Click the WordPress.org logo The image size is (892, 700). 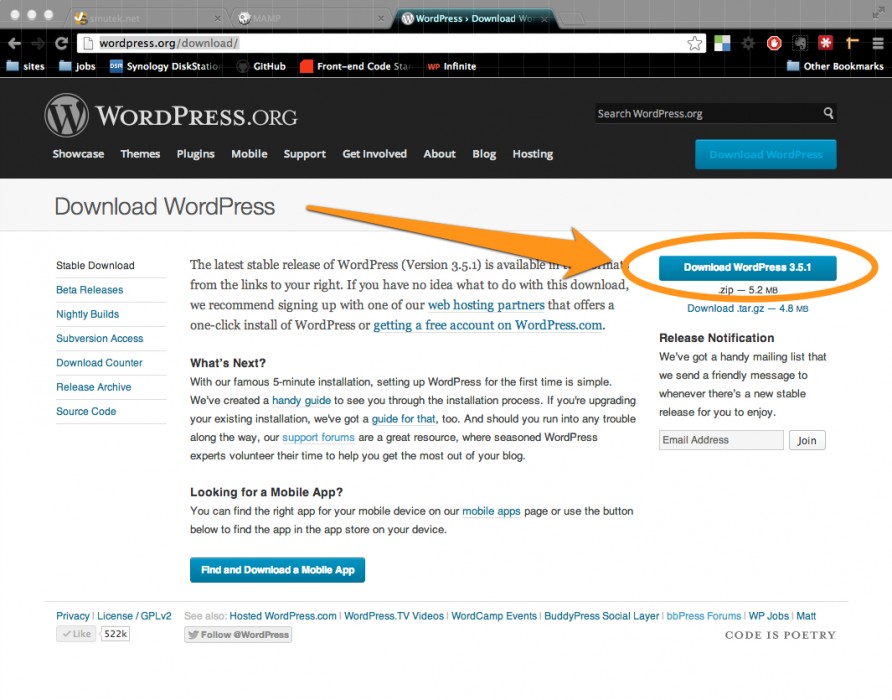[x=171, y=116]
